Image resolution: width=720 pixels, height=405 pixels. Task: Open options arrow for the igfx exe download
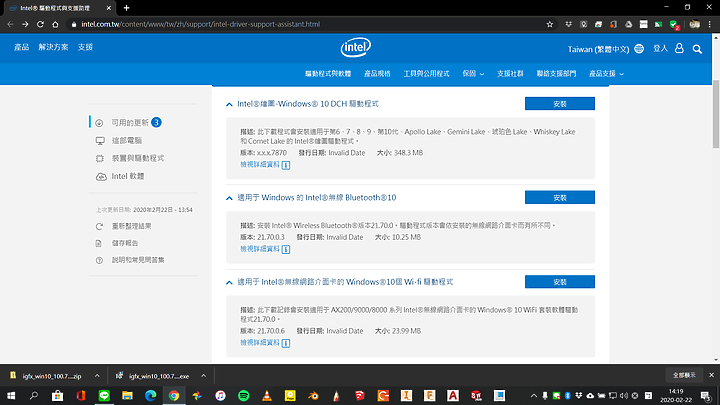(x=203, y=376)
